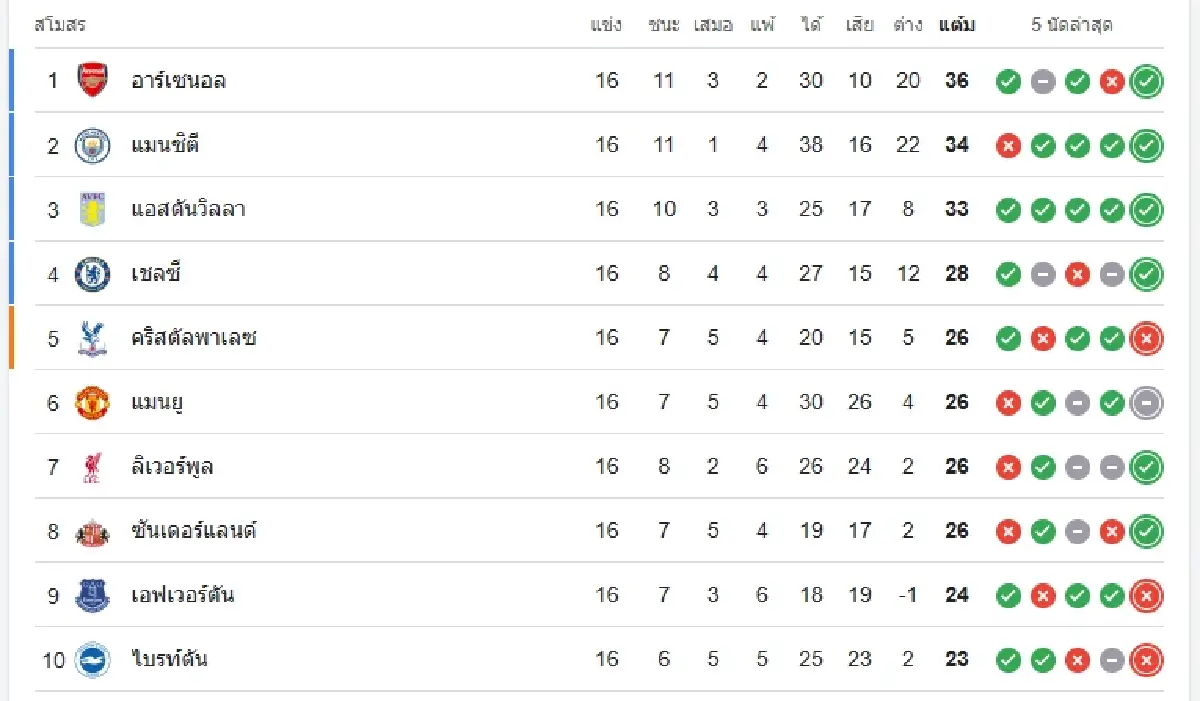Screen dimensions: 1200x701
Task: Click the แต้ม points column header
Action: tap(957, 25)
